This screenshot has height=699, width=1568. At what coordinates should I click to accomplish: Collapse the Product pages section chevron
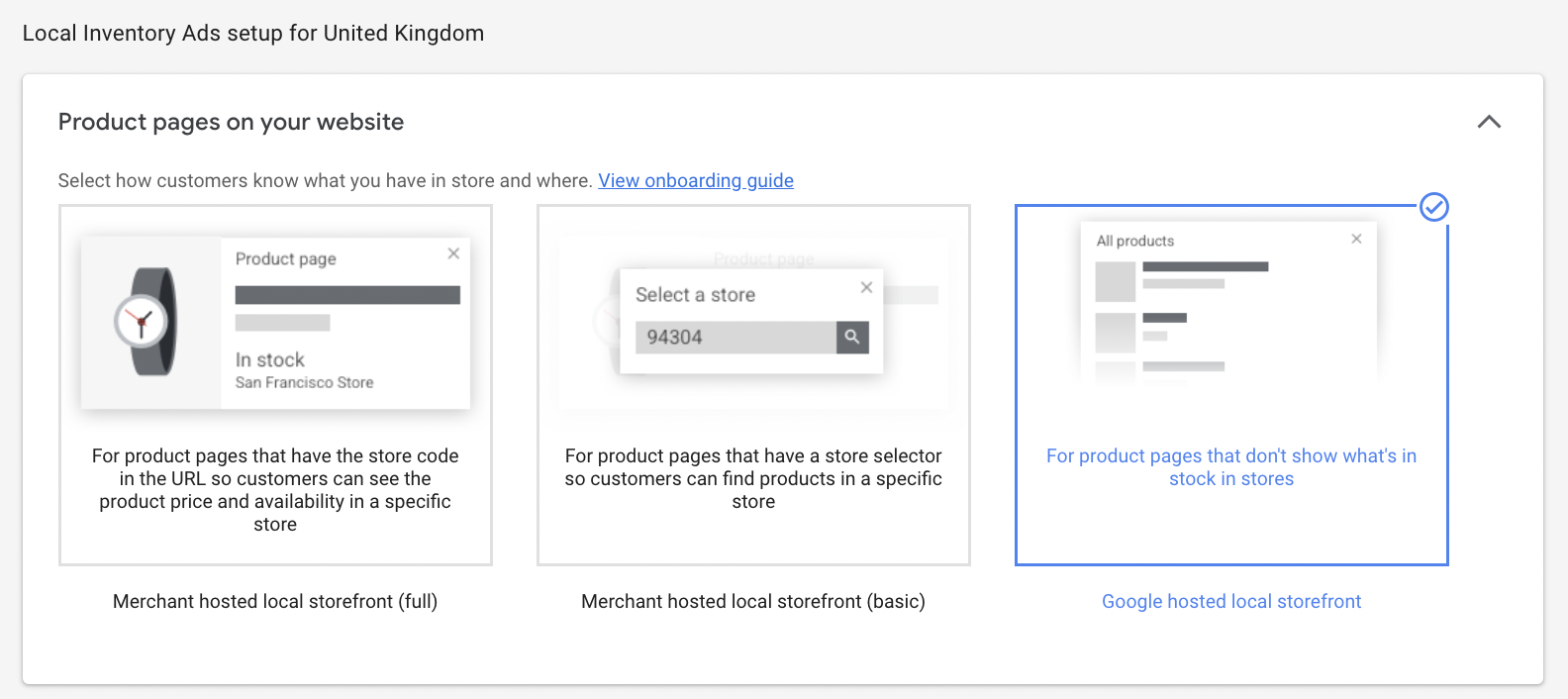(x=1489, y=122)
